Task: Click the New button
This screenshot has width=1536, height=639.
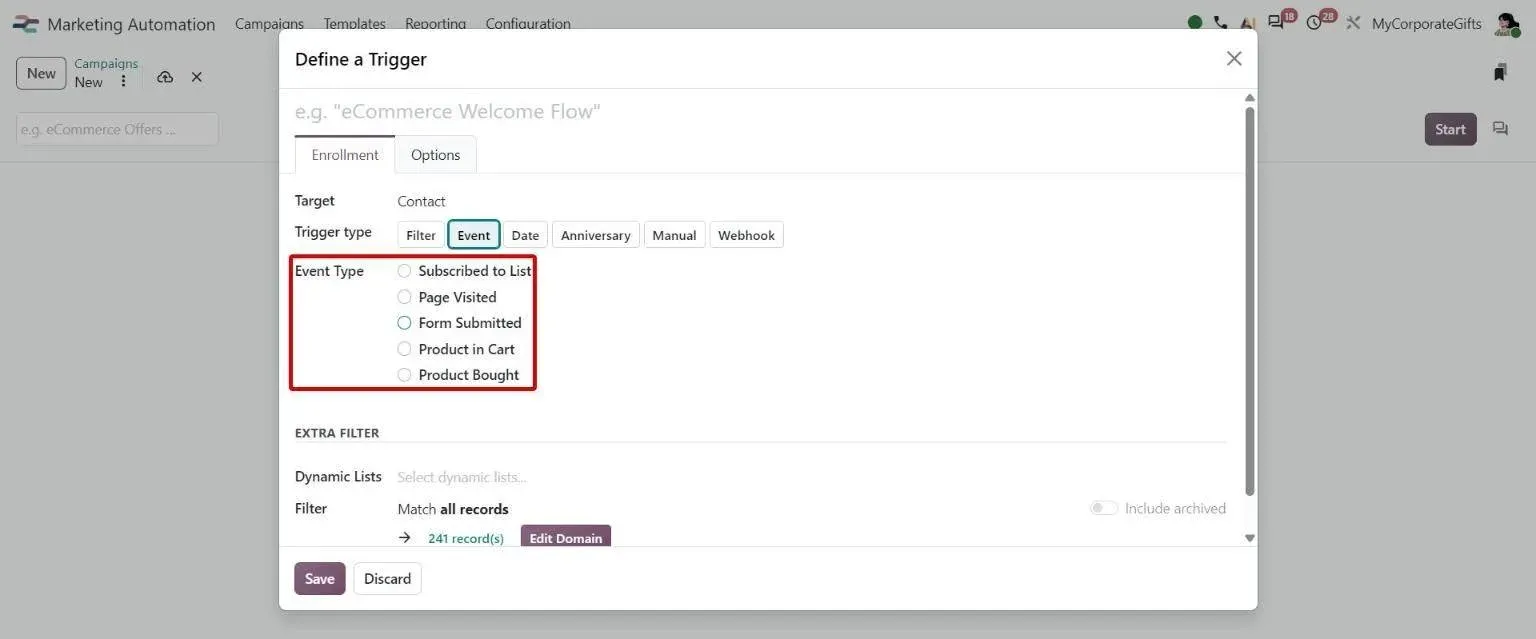Action: (x=41, y=73)
